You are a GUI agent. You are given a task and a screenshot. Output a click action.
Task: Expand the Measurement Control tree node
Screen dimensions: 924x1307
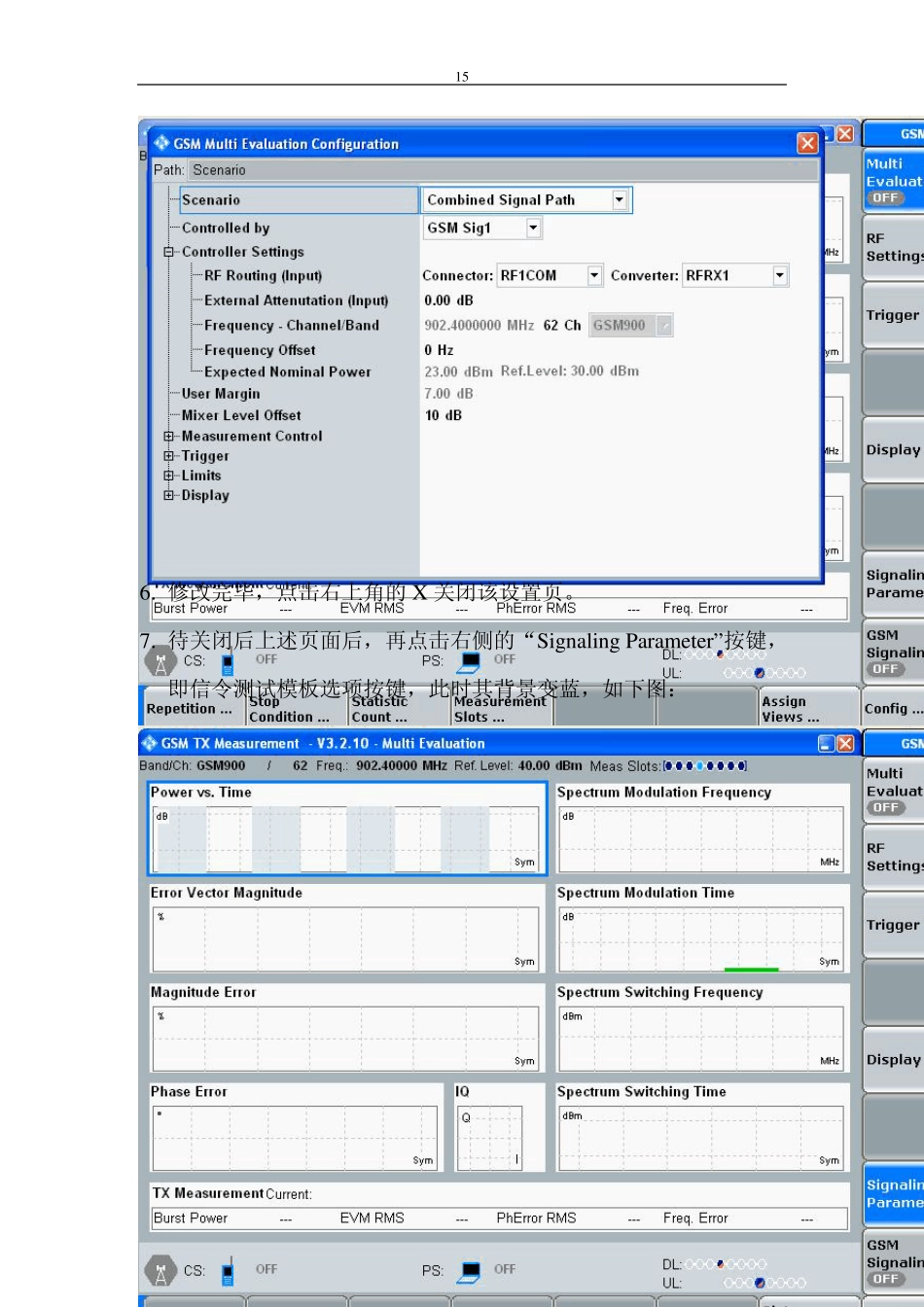[168, 437]
